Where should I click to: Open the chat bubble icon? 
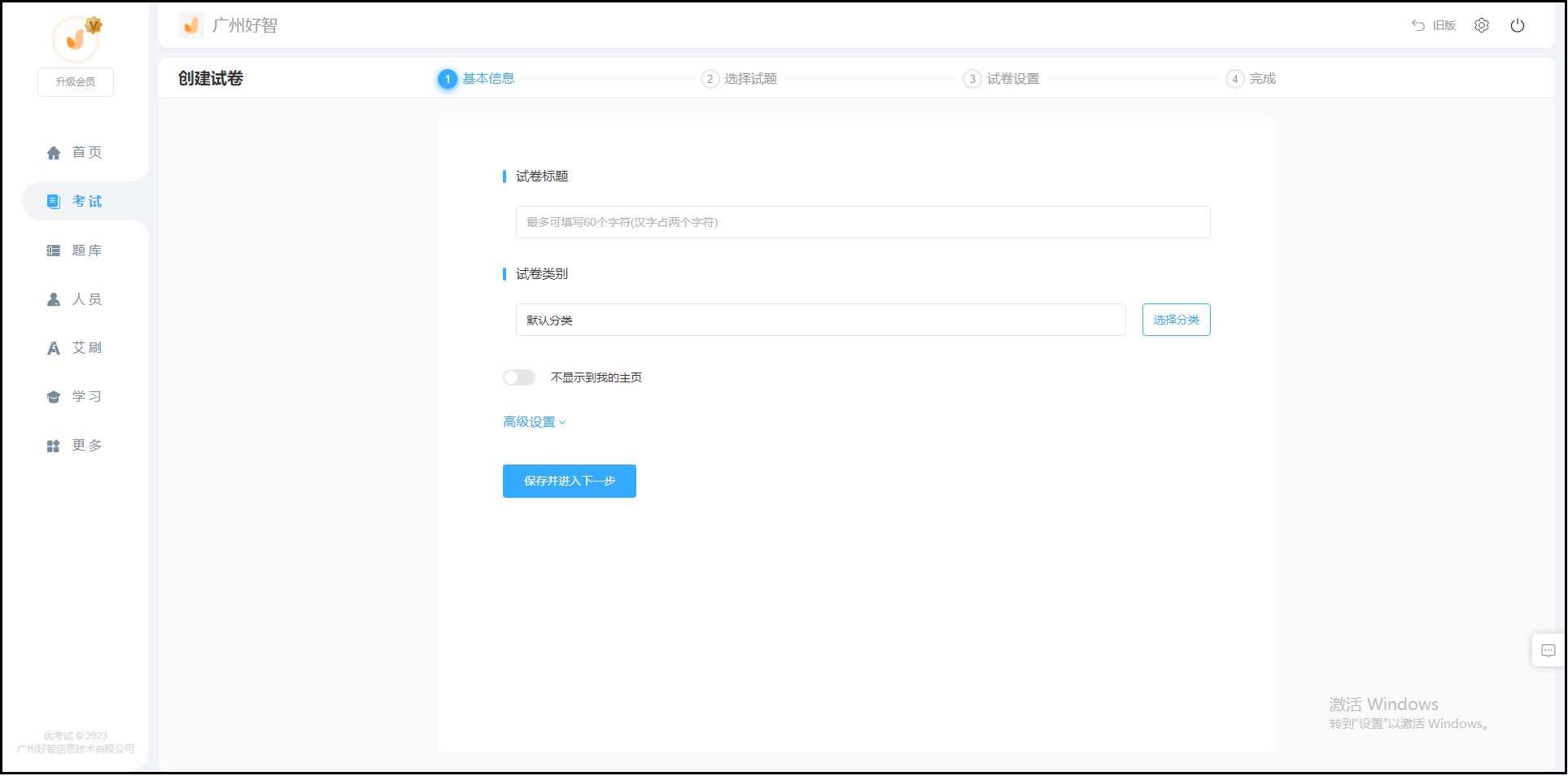point(1548,650)
